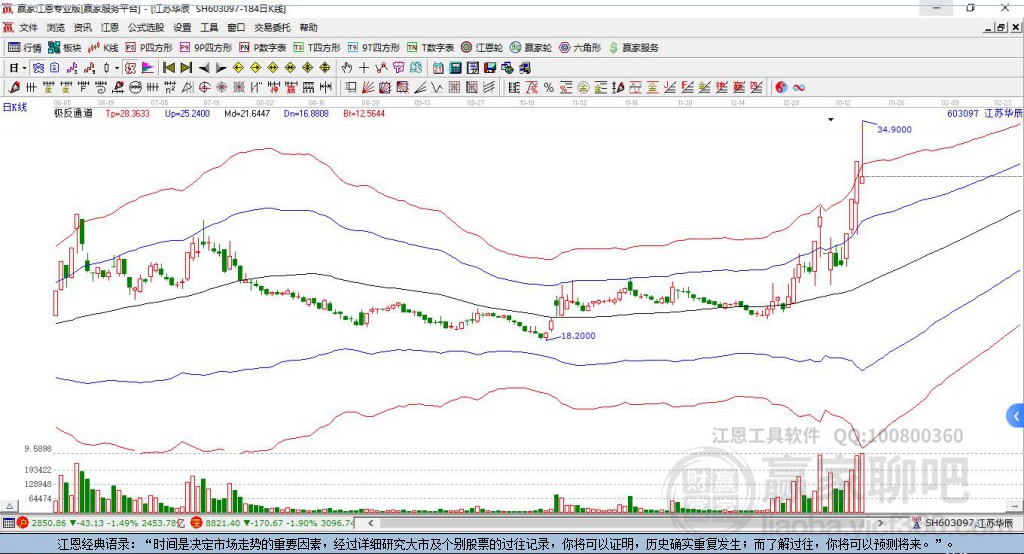1024x554 pixels.
Task: Click the circled arrows icon
Action: (135, 87)
